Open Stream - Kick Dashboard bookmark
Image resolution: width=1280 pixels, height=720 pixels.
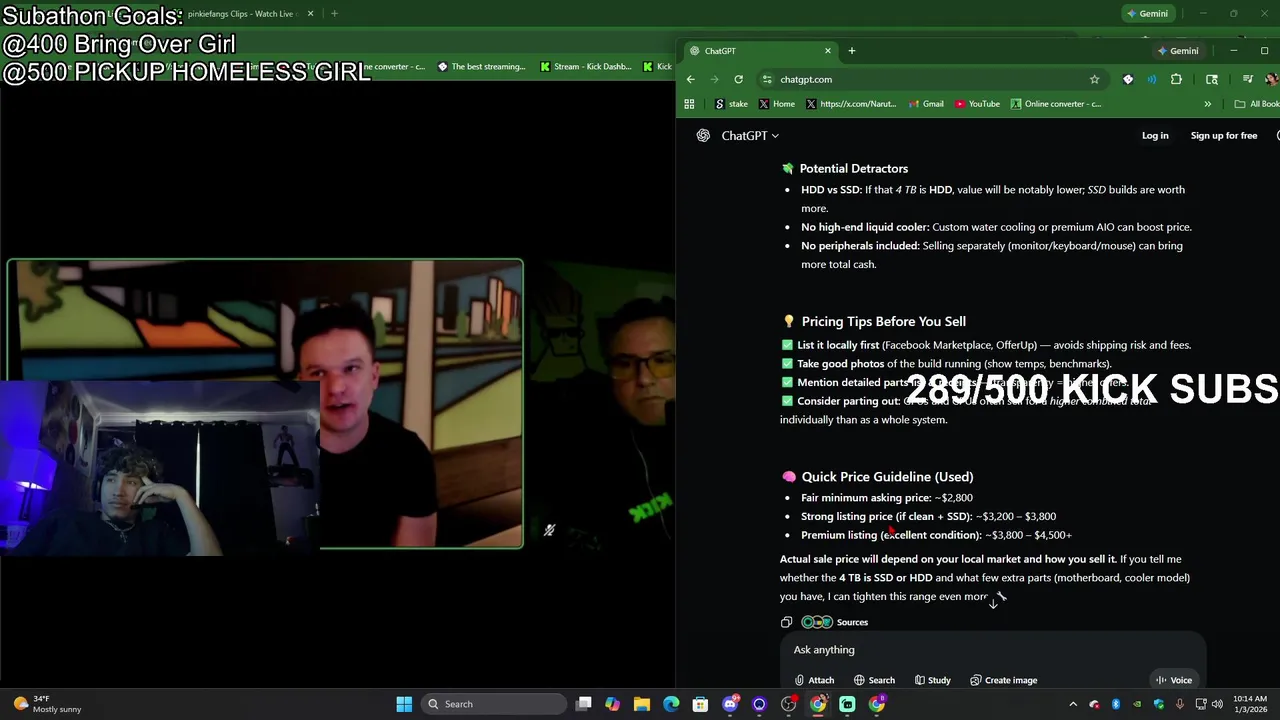pos(585,67)
